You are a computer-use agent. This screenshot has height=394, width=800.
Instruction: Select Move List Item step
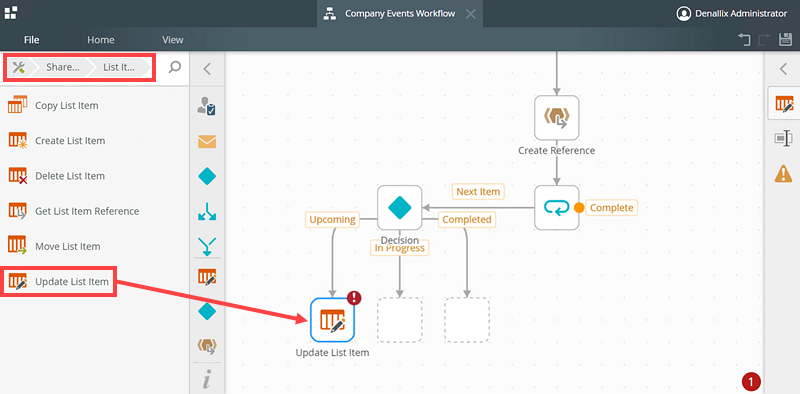click(94, 247)
